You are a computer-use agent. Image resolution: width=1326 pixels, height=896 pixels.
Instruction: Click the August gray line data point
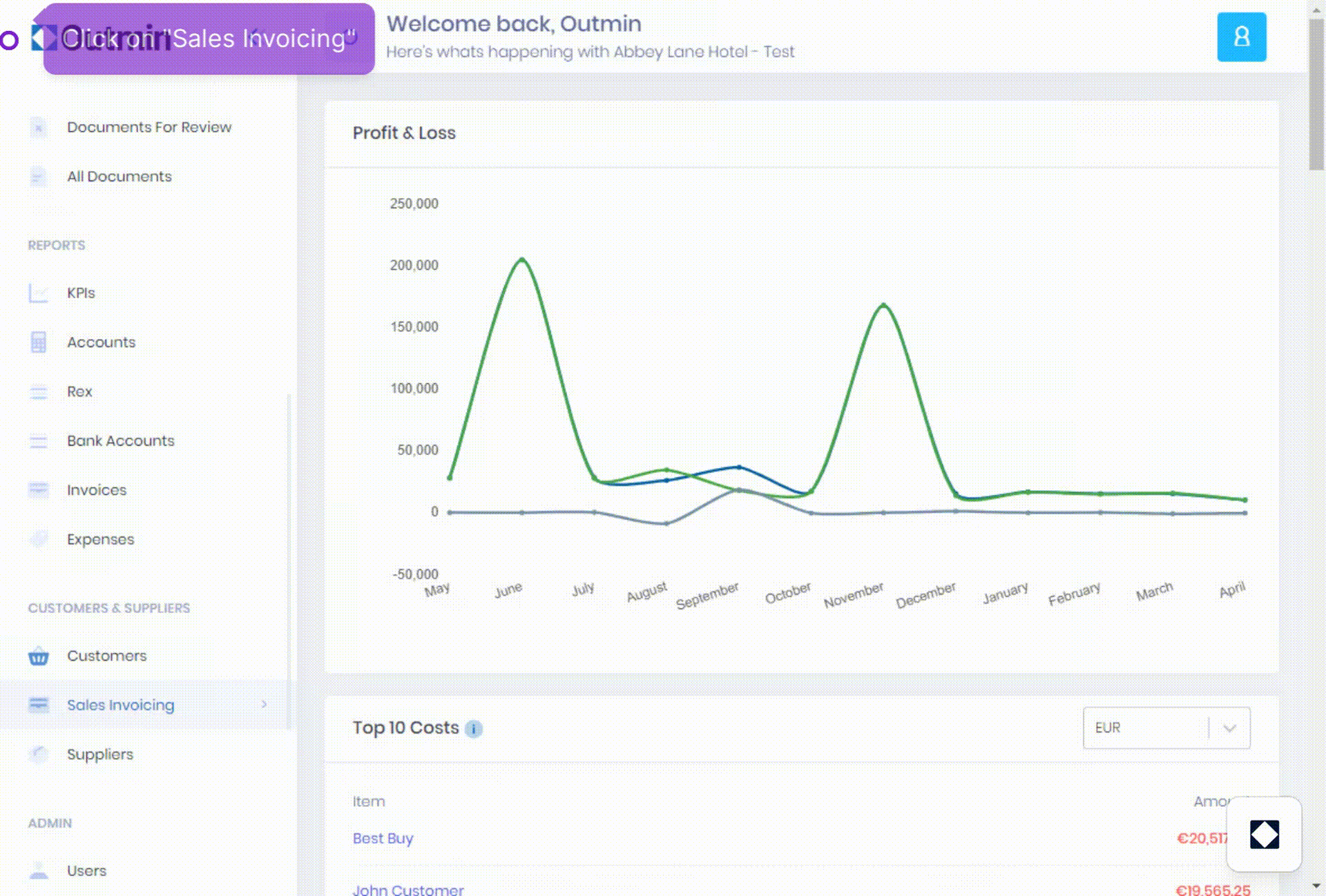pyautogui.click(x=666, y=524)
